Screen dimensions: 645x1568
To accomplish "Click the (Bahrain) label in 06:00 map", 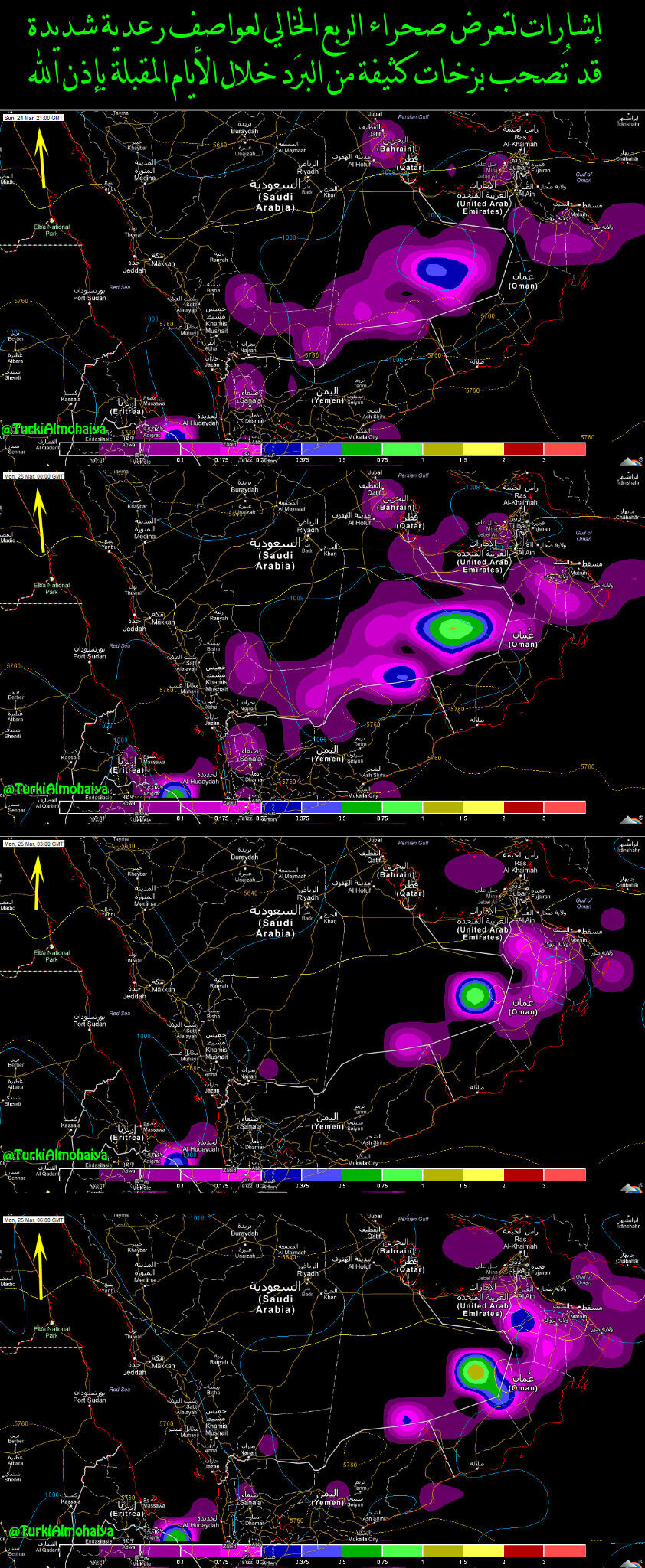I will pos(396,1250).
